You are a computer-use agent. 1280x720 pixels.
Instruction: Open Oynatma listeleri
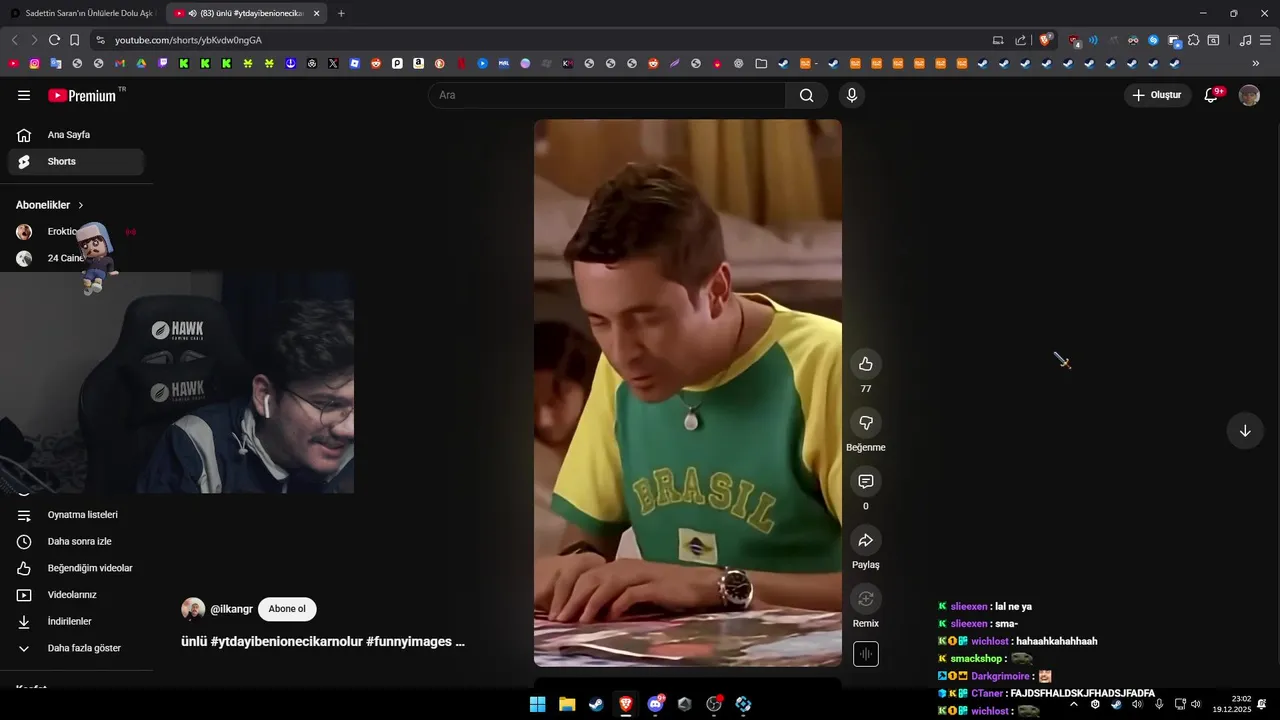tap(76, 515)
